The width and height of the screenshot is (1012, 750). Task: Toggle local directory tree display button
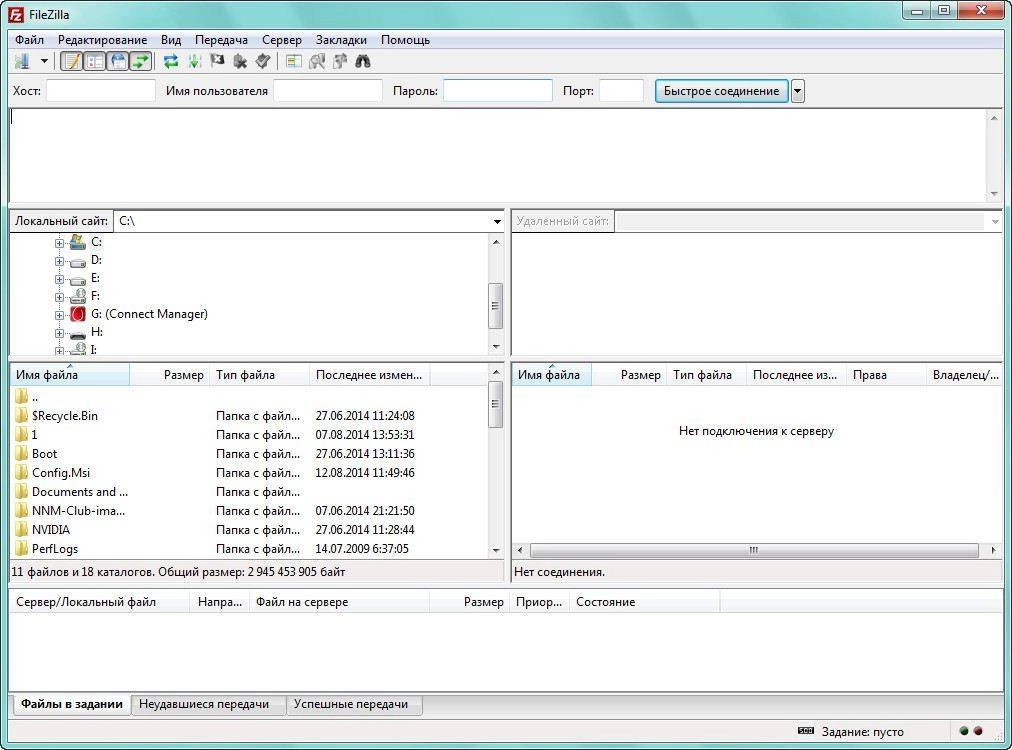coord(95,61)
